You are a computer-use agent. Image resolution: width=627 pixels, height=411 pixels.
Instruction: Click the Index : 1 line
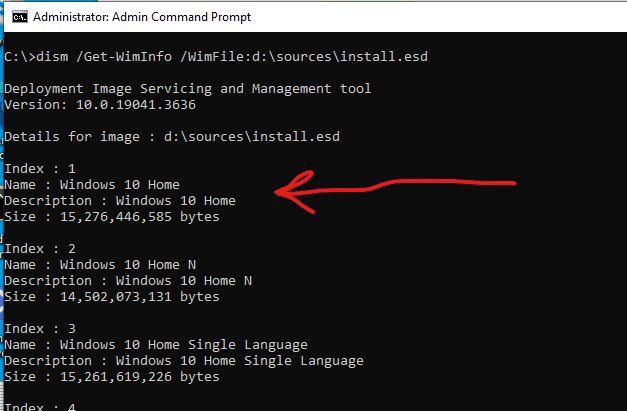click(40, 169)
